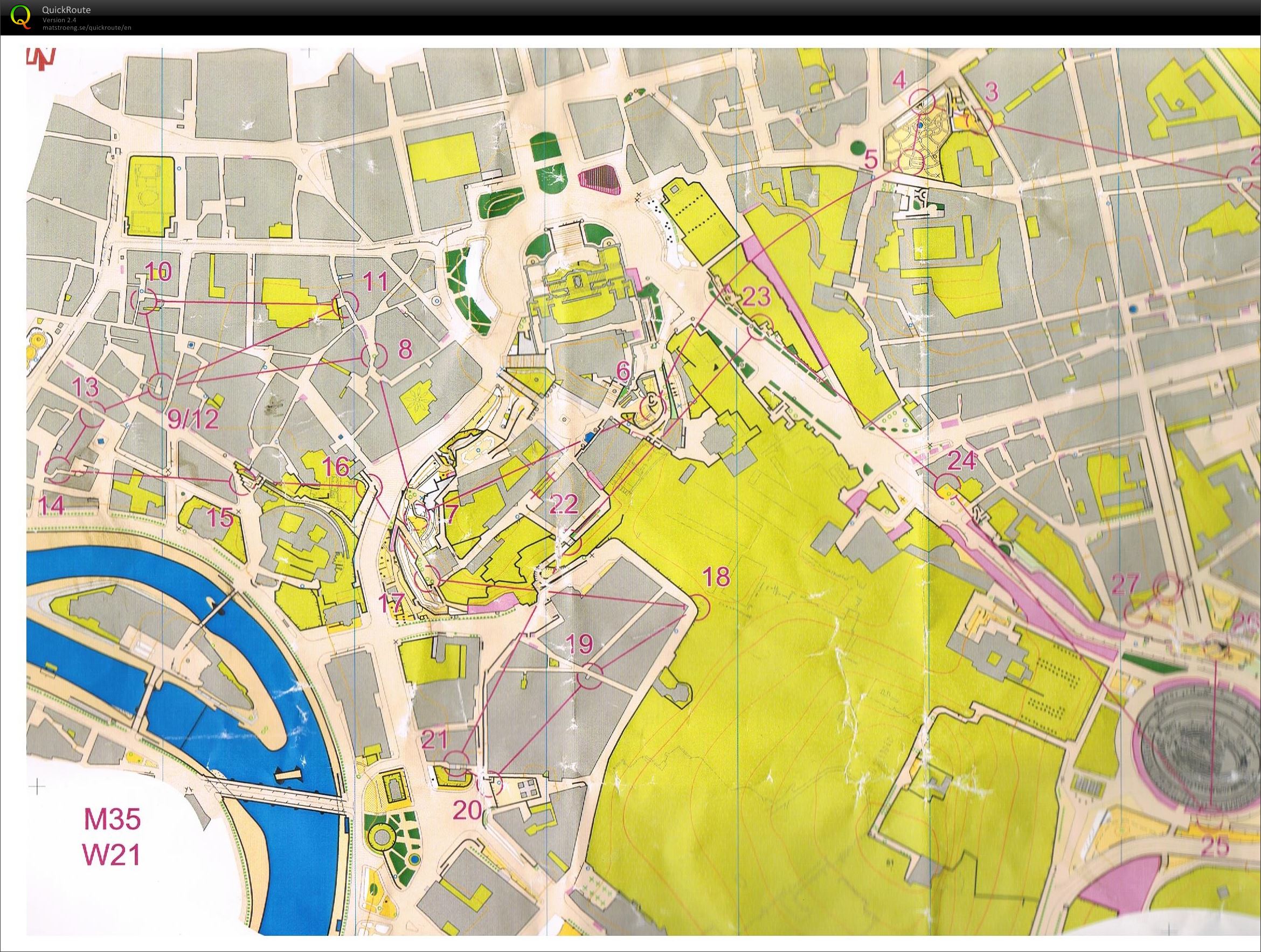Click control number 25 label
Screen dimensions: 1261x952
click(x=1215, y=846)
